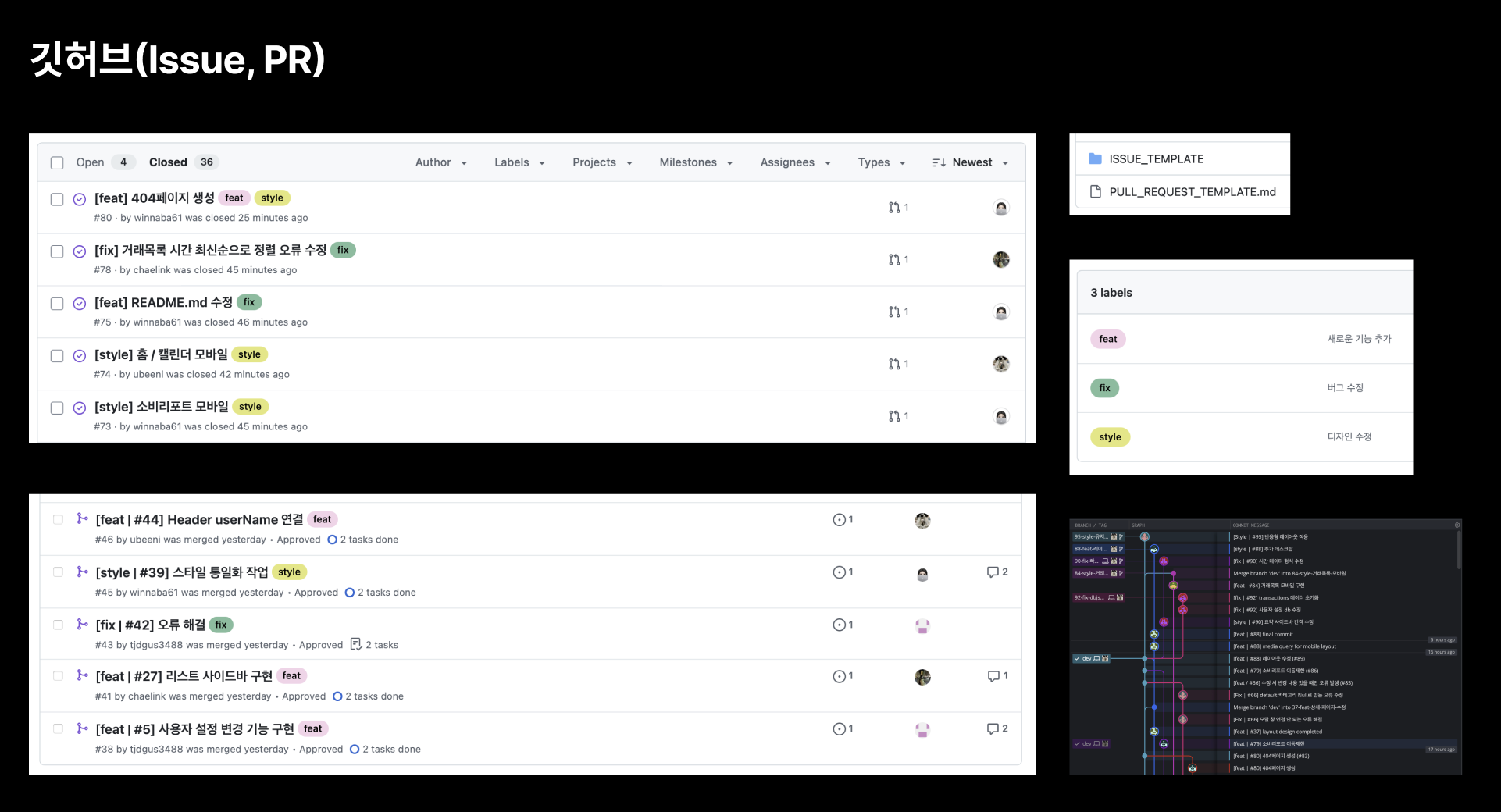Screen dimensions: 1501x812
Task: Open the Labels filter dropdown
Action: click(519, 162)
